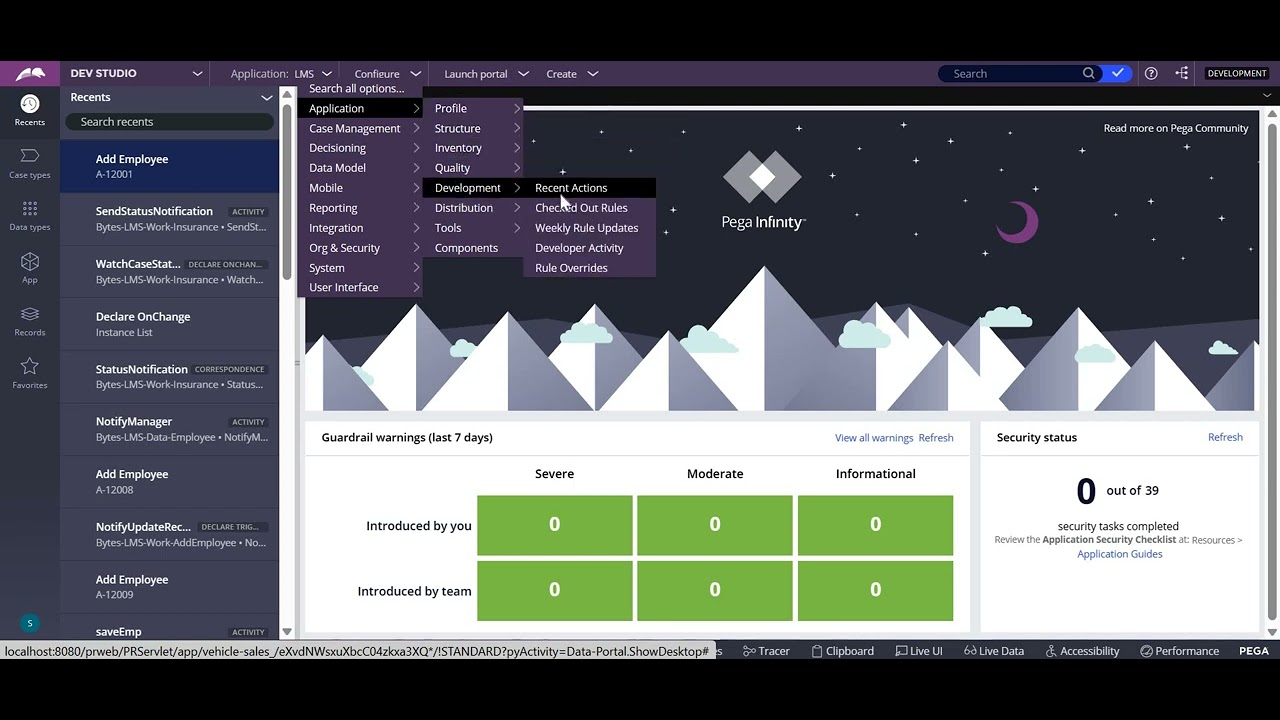Open the Accessibility tool
Screen dimensions: 1280x720
pyautogui.click(x=1082, y=651)
